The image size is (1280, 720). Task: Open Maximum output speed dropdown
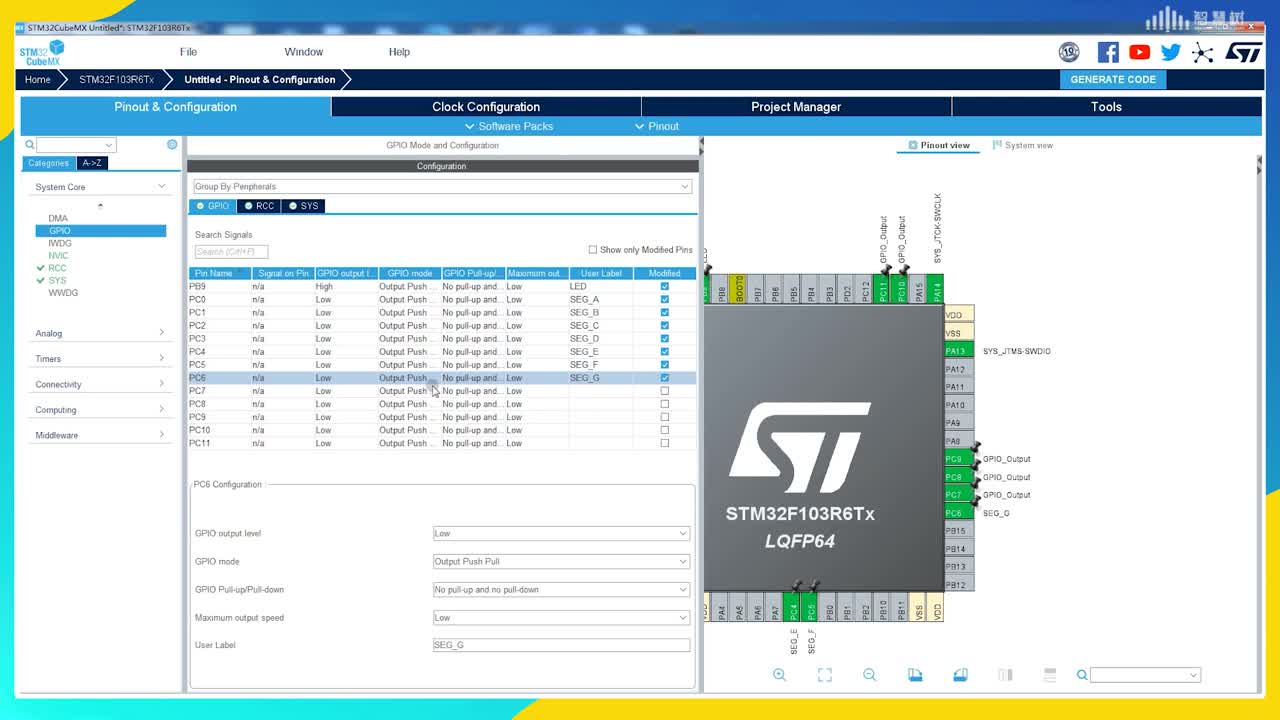[561, 617]
